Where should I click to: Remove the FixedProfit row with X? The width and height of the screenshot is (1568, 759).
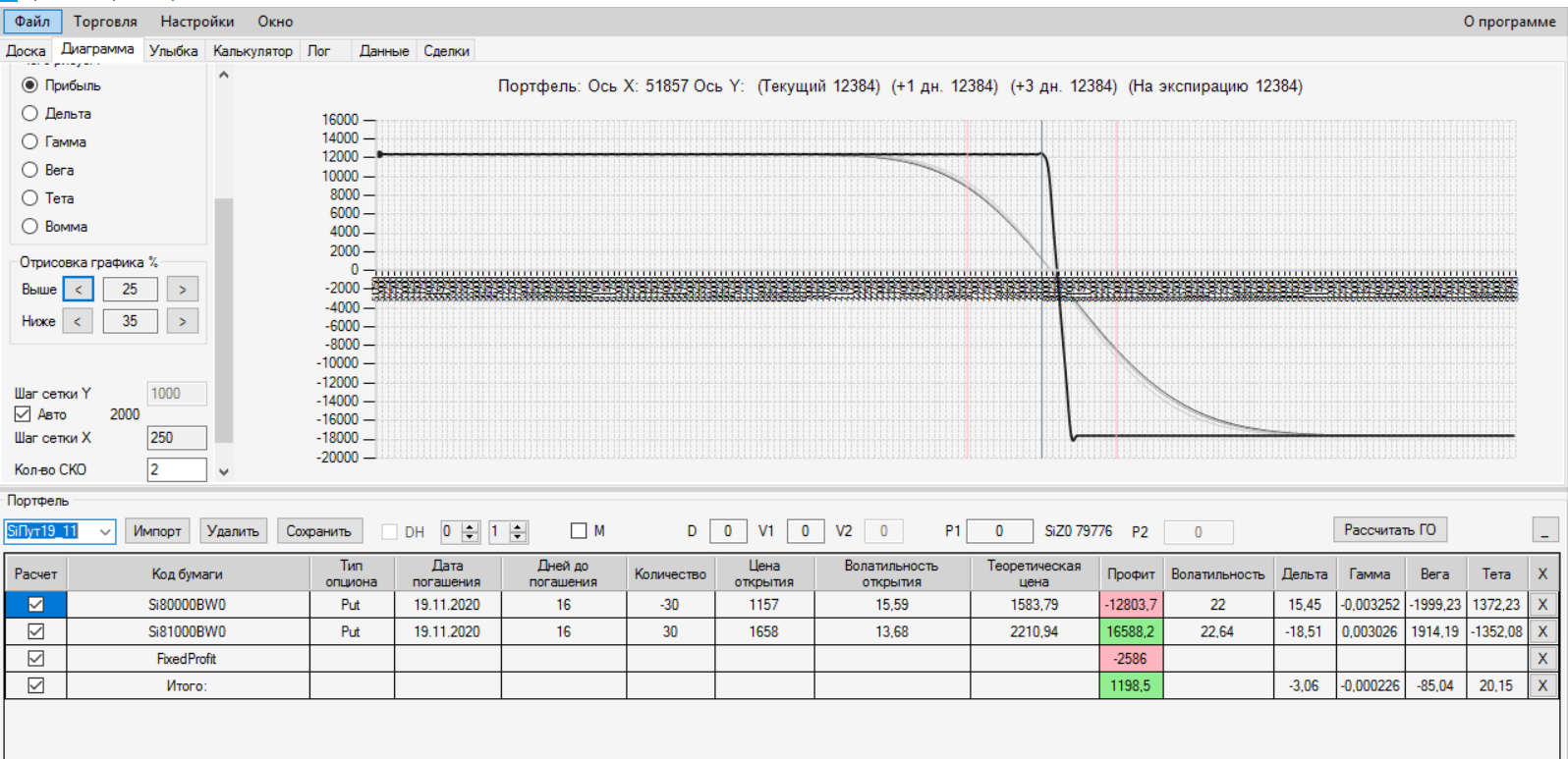point(1542,659)
